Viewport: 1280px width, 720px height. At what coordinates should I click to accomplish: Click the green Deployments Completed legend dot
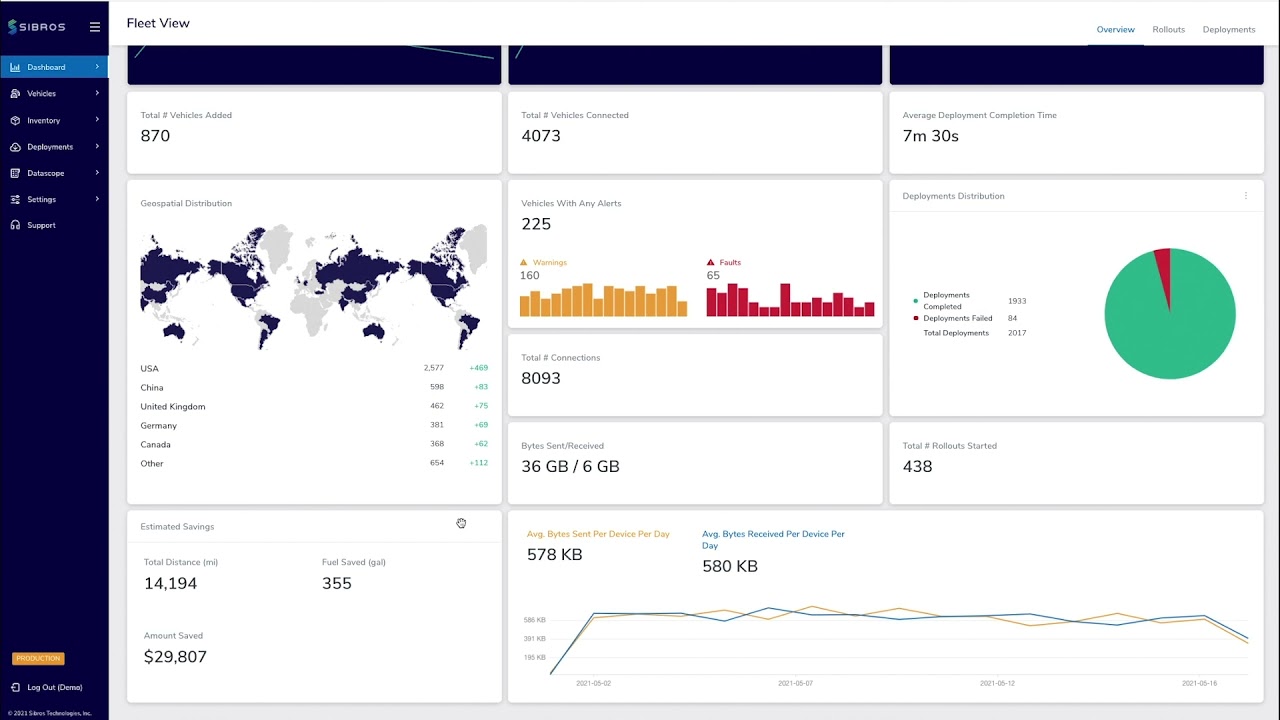(915, 300)
